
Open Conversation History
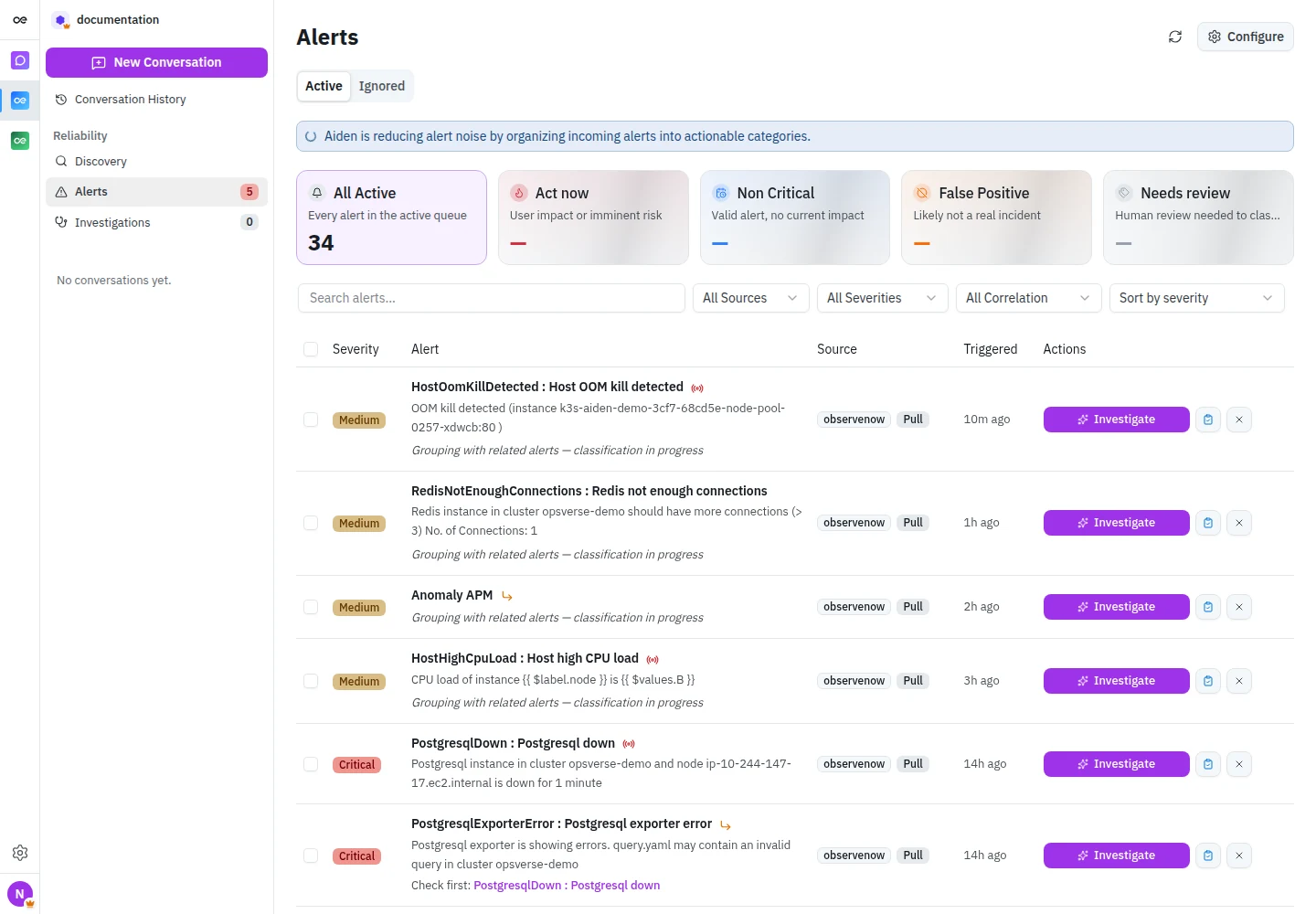(156, 100)
